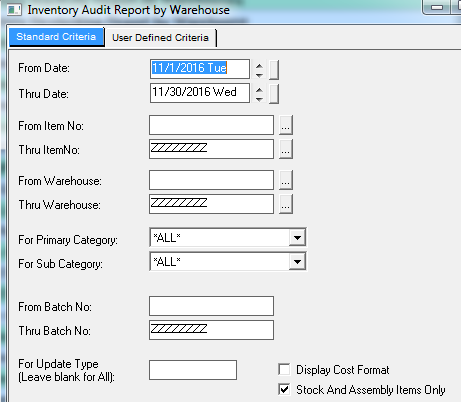
Task: Switch to User Defined Criteria tab
Action: 160,38
